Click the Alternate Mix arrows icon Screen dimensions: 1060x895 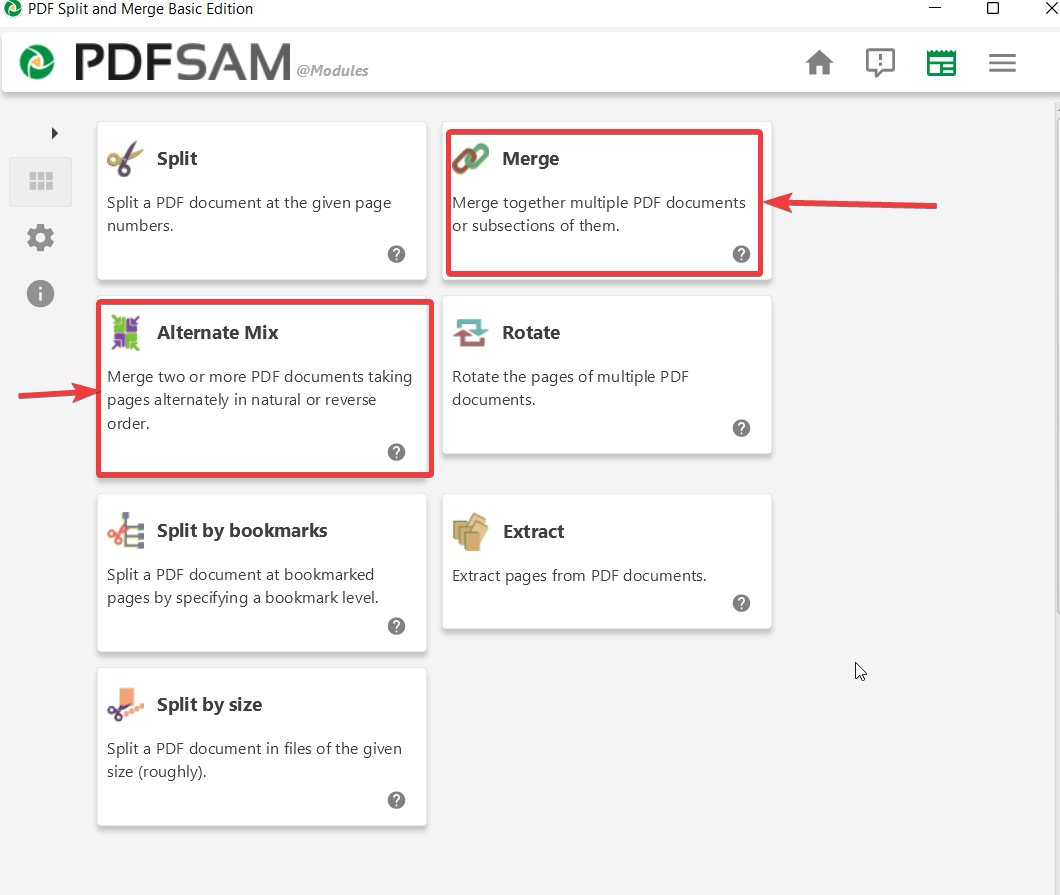[x=126, y=333]
